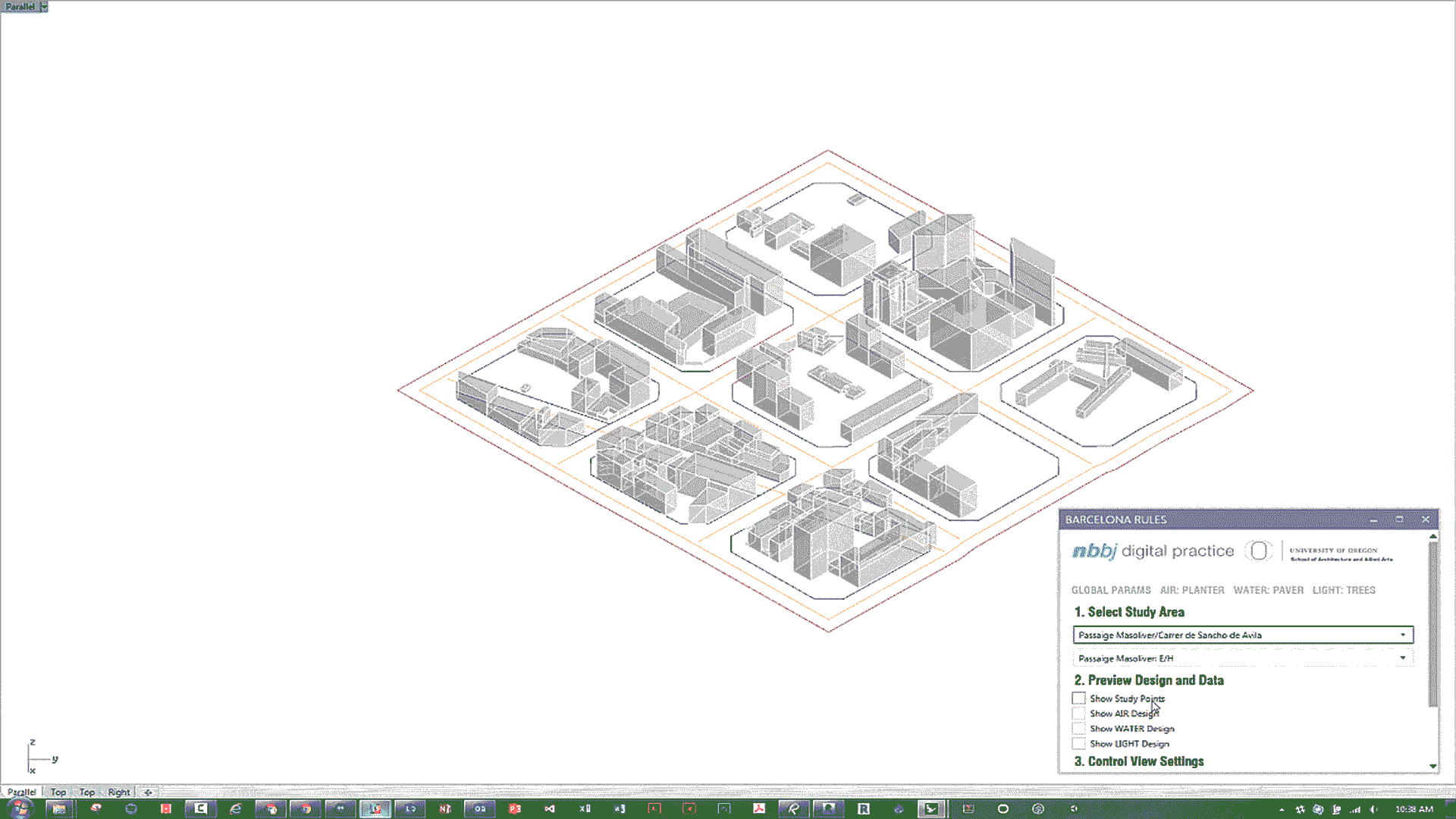This screenshot has height=819, width=1456.
Task: Maximize the Barcelona Rules window
Action: tap(1399, 519)
